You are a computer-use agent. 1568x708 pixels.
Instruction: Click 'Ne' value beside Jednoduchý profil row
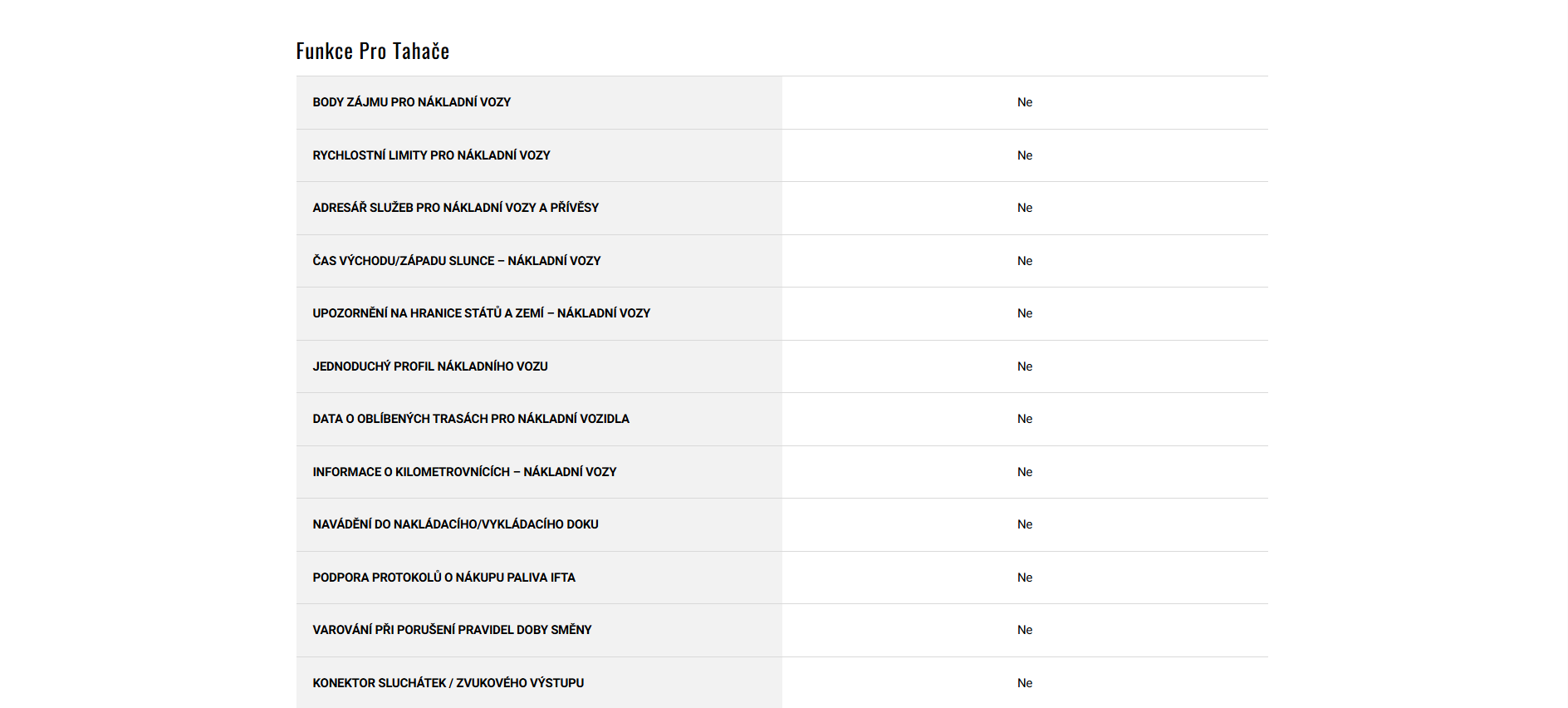point(1025,366)
